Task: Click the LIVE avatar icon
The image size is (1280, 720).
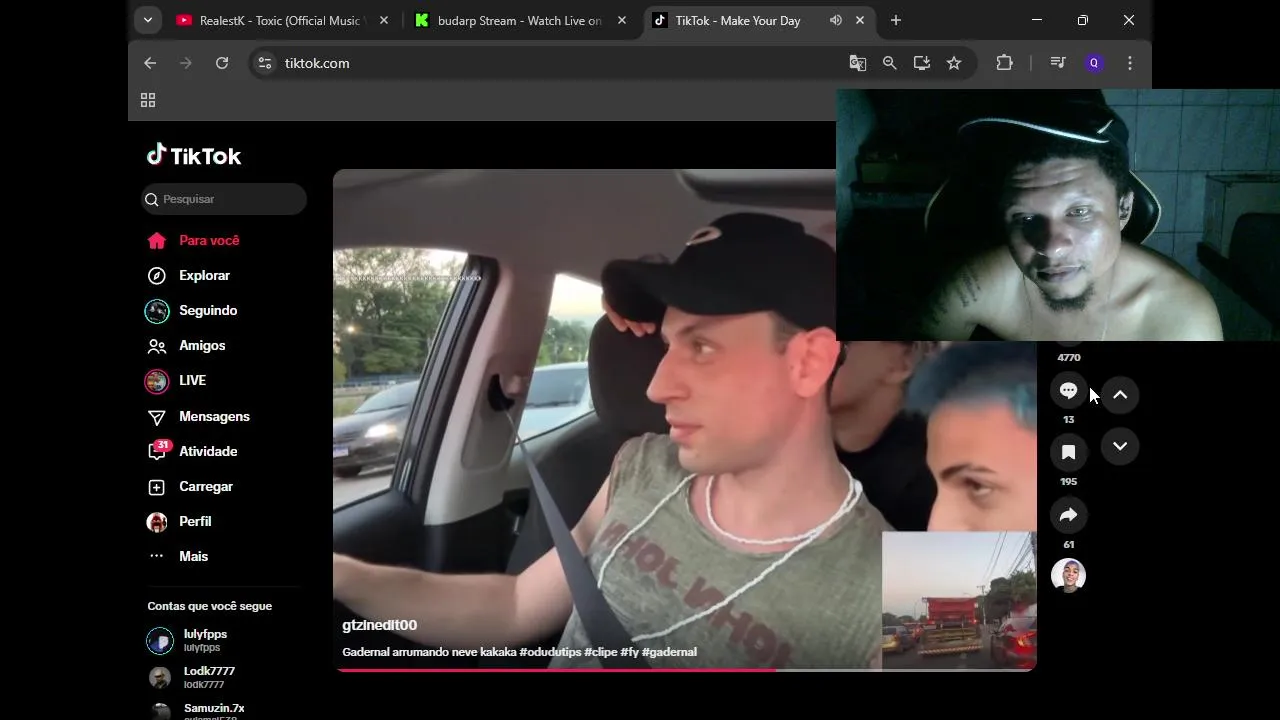Action: [x=157, y=381]
